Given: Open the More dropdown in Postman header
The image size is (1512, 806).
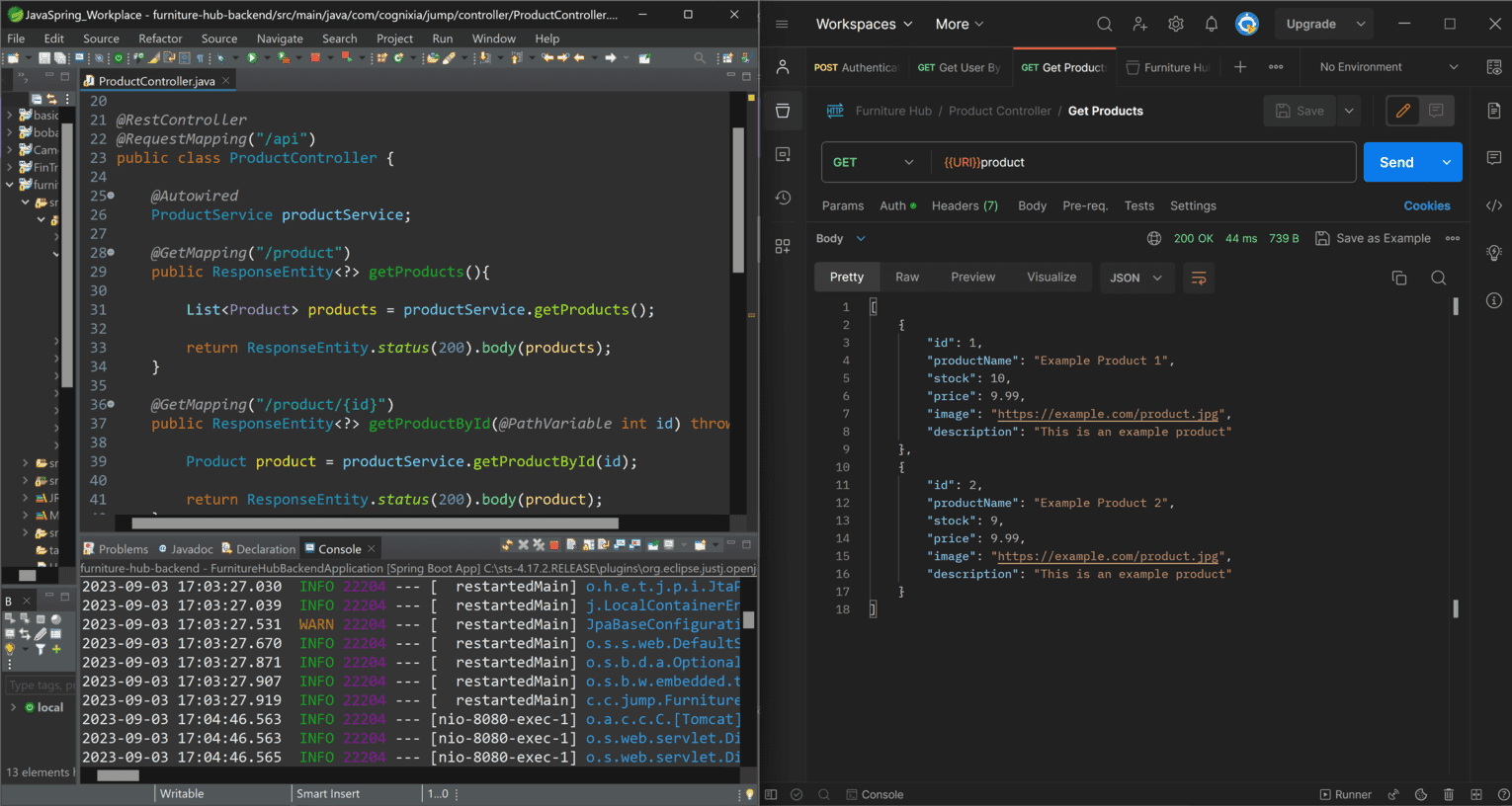Looking at the screenshot, I should [960, 24].
